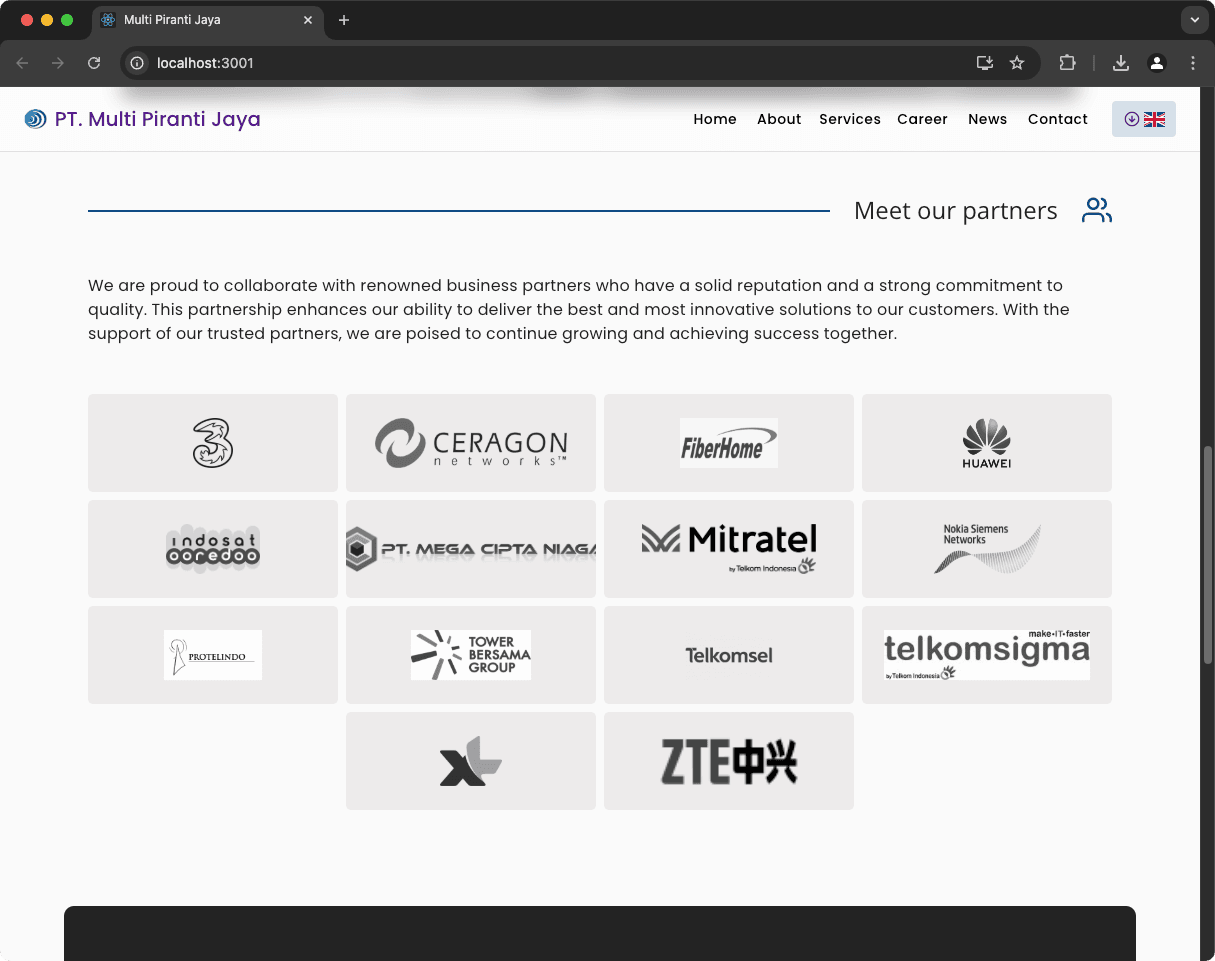Click the XL Axiata partner logo
The image size is (1215, 961).
471,761
